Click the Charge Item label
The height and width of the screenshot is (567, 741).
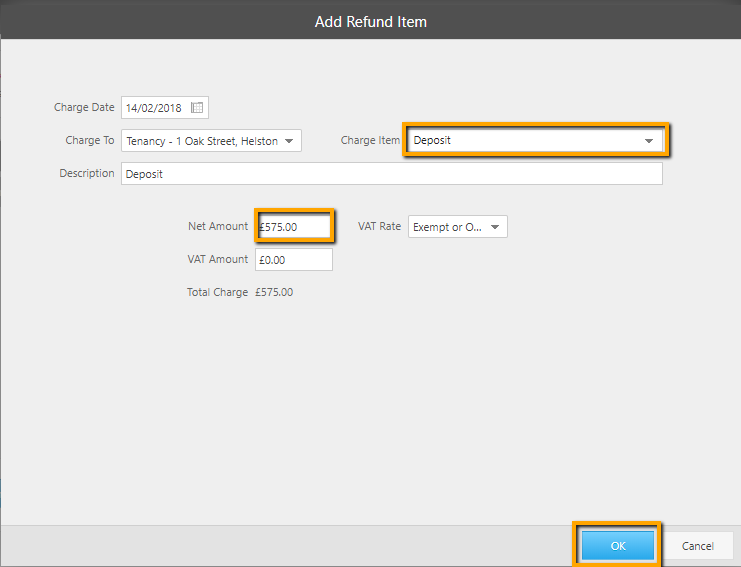pos(370,140)
